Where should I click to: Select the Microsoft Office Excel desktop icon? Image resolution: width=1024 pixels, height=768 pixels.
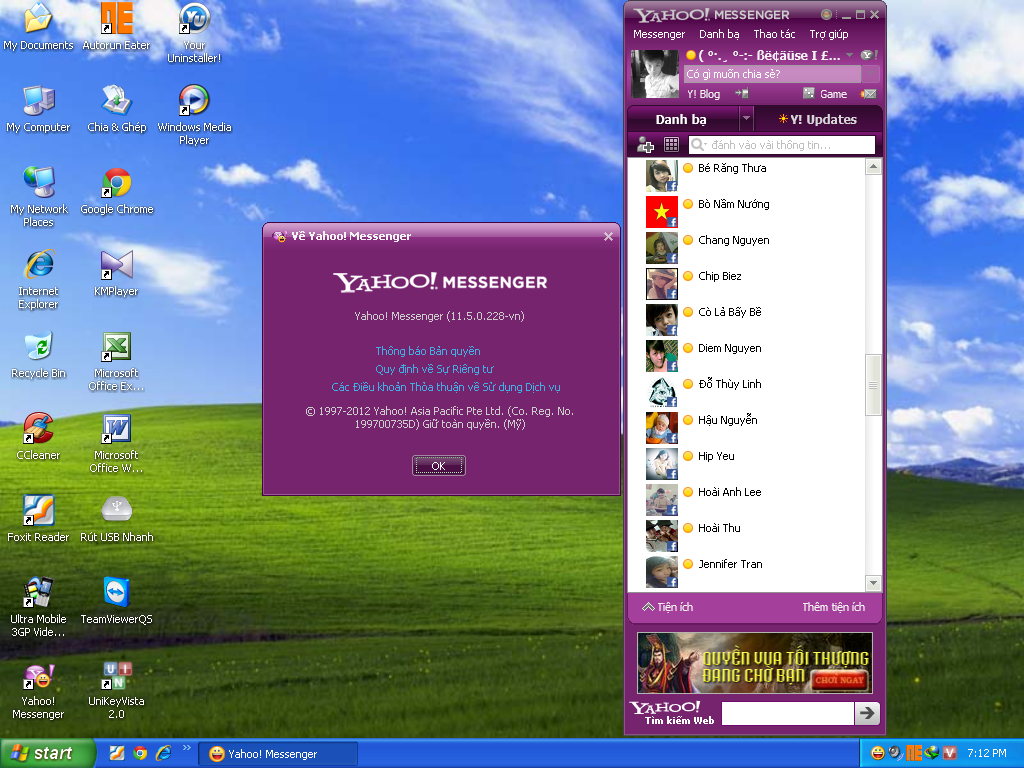116,362
